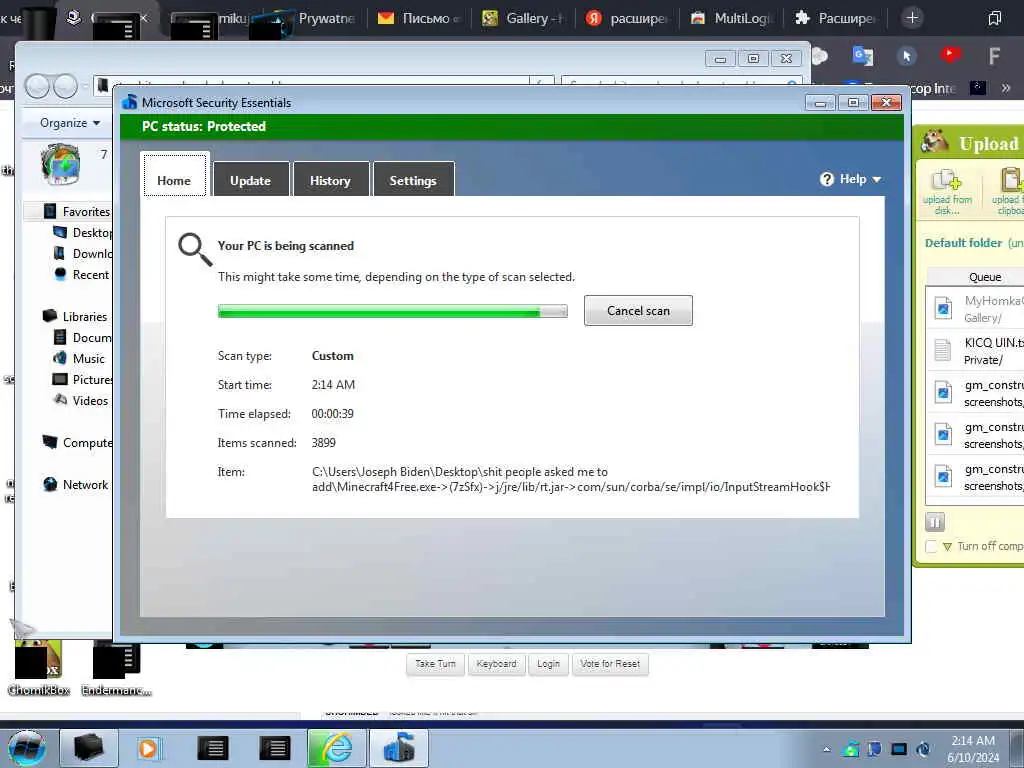The image size is (1024, 768).
Task: Click the Documents library icon
Action: pos(60,337)
